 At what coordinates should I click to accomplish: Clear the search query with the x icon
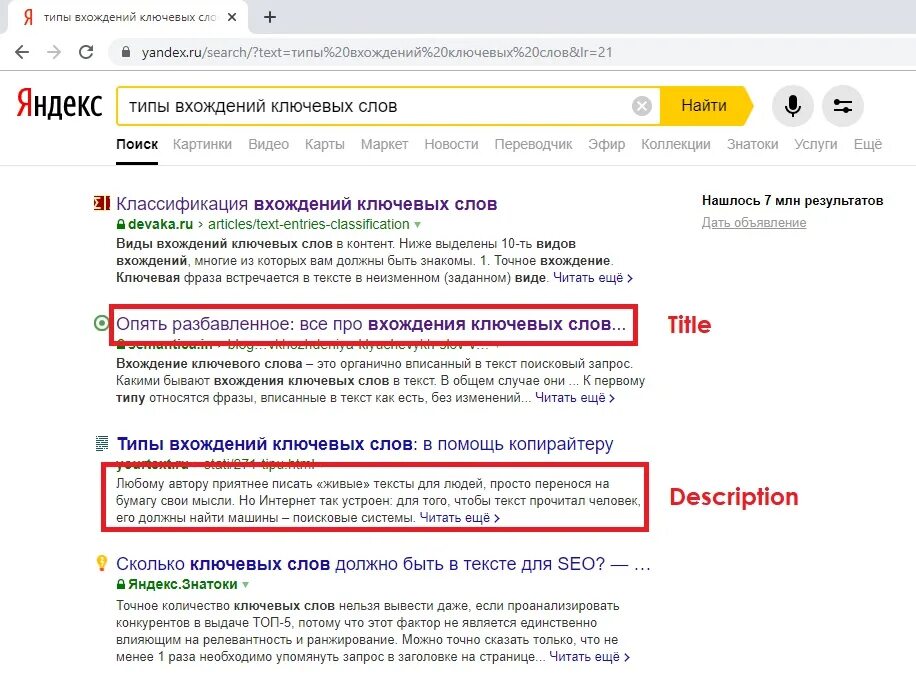[641, 106]
